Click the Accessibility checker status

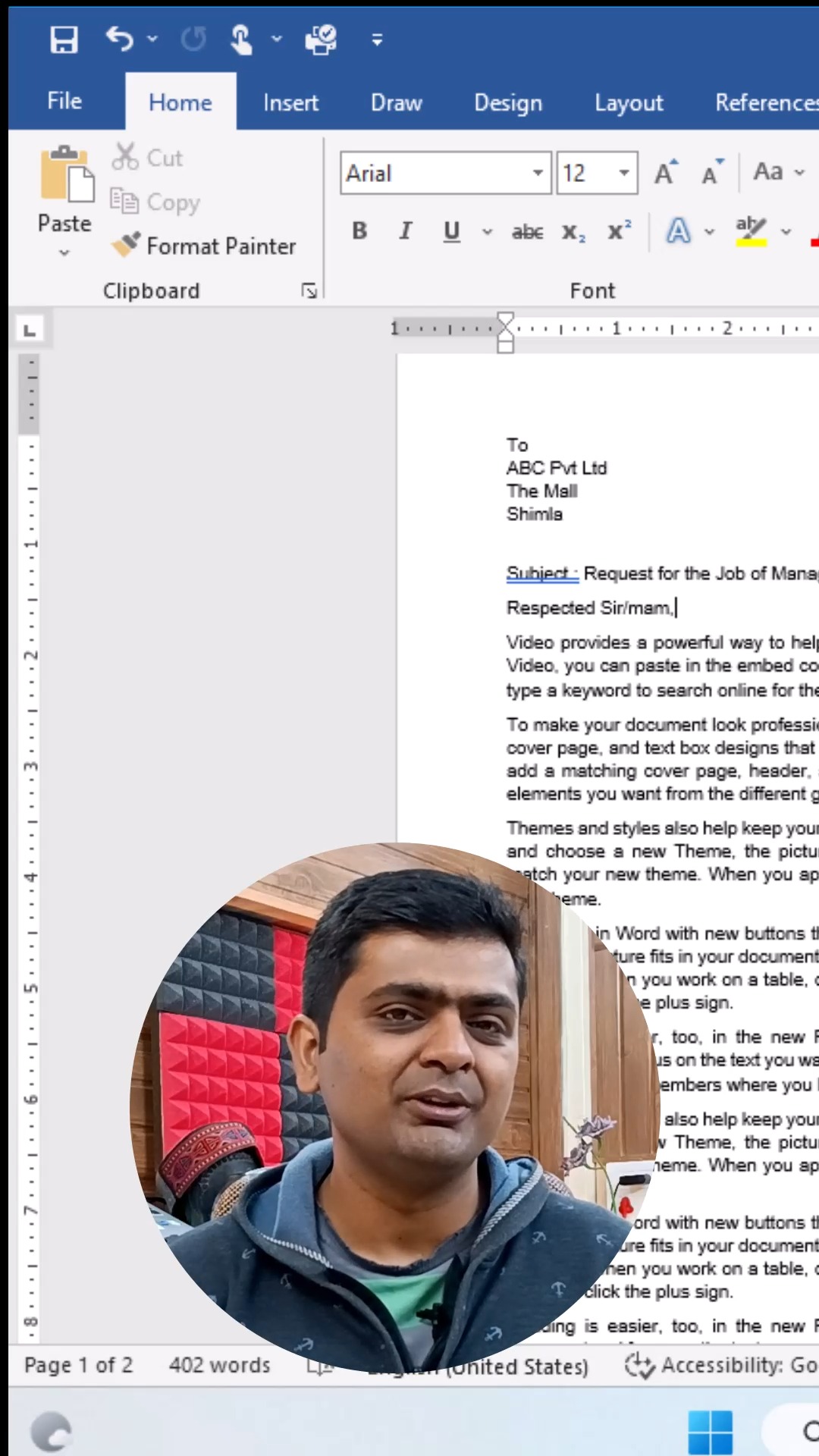[x=720, y=1365]
